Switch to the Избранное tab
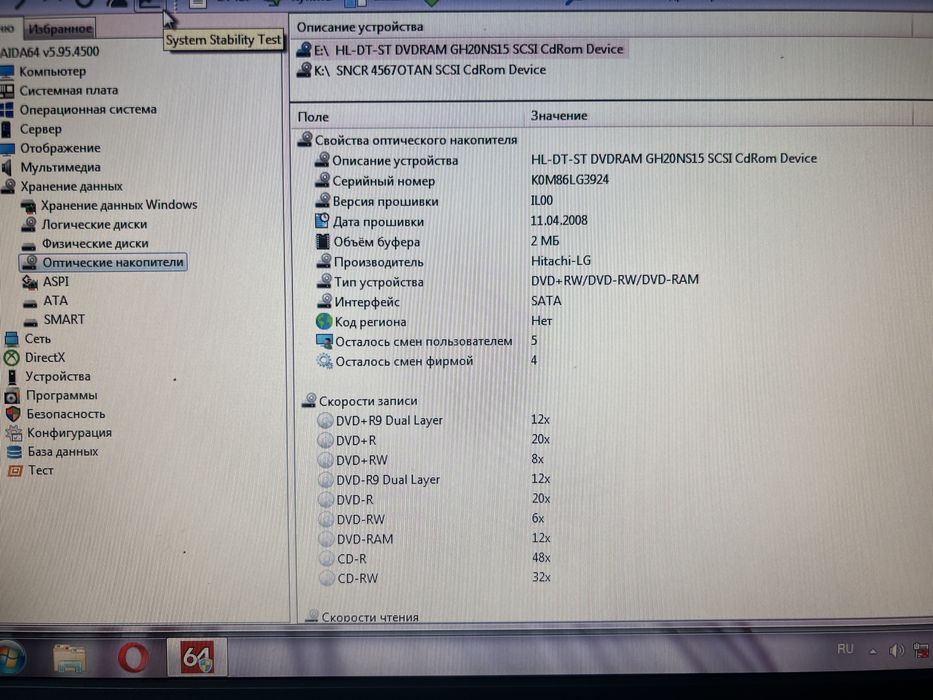 coord(60,29)
